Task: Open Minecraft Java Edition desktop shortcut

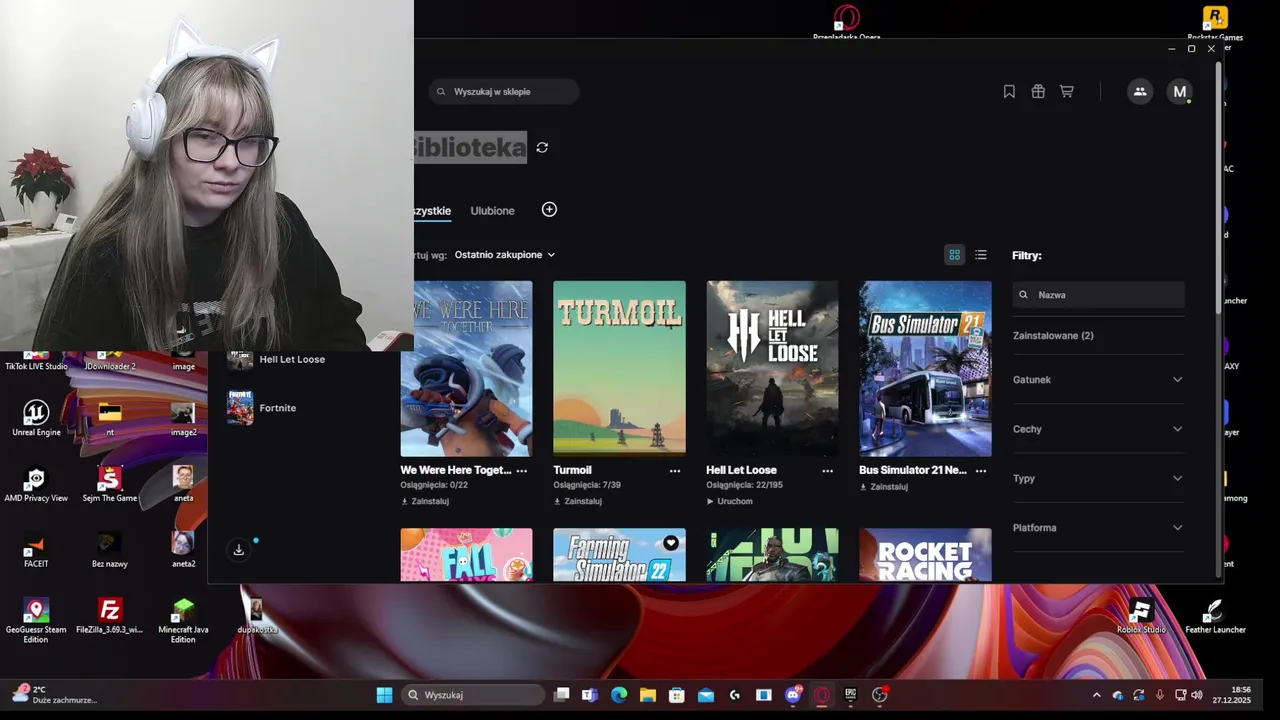Action: (x=183, y=621)
